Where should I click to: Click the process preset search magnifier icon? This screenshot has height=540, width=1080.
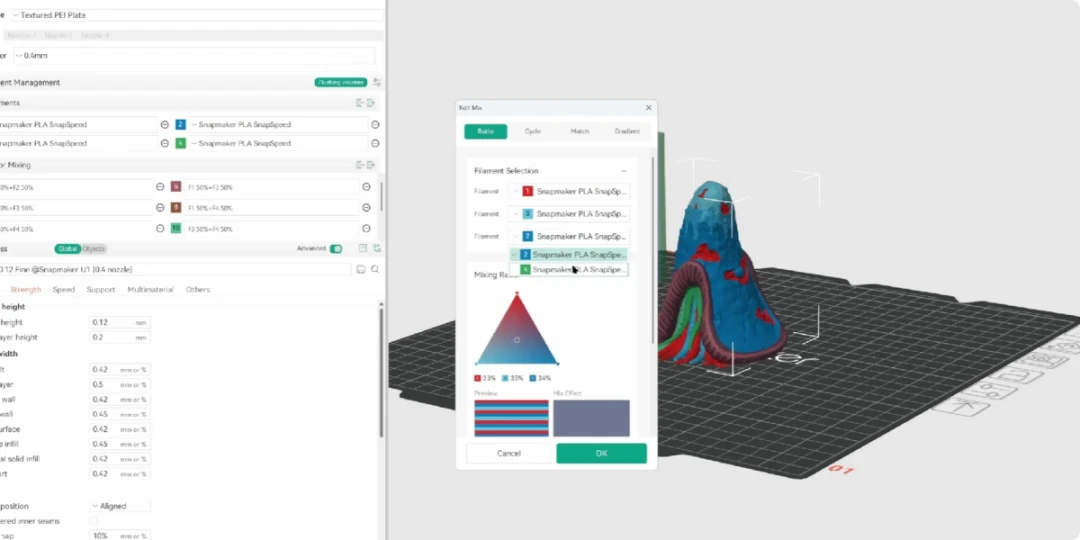pos(375,269)
